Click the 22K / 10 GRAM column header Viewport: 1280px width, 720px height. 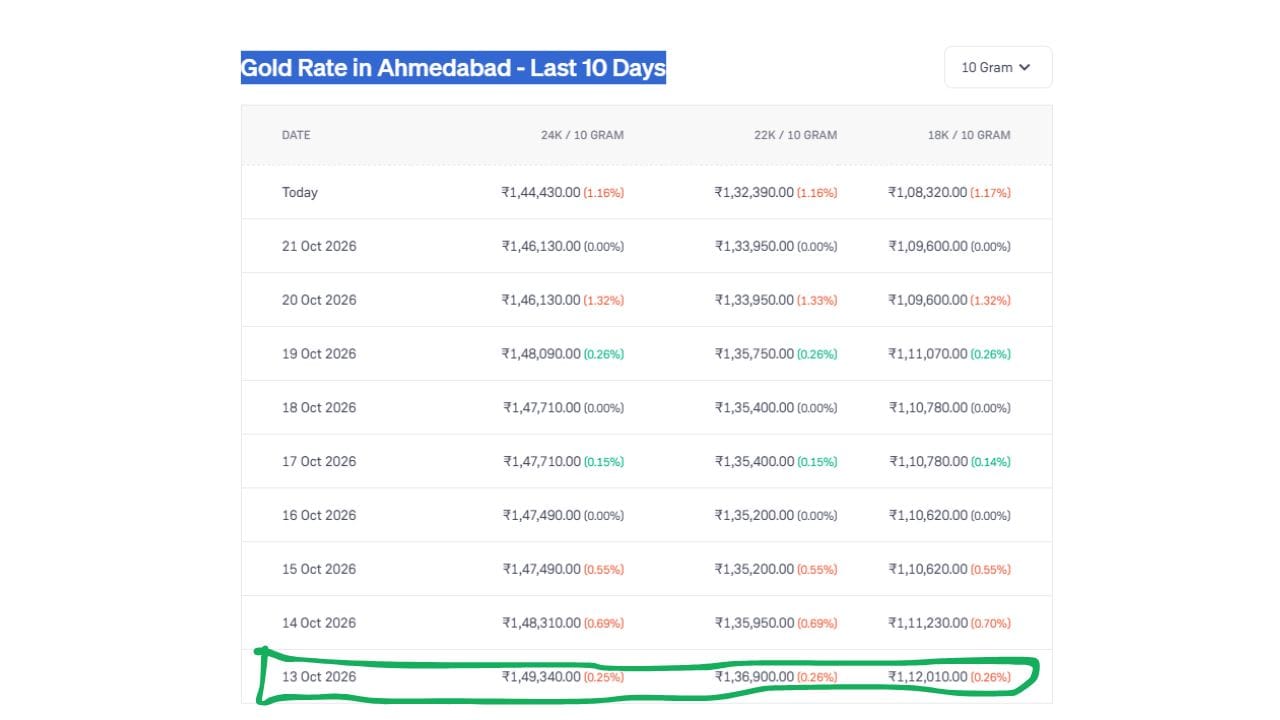click(796, 135)
